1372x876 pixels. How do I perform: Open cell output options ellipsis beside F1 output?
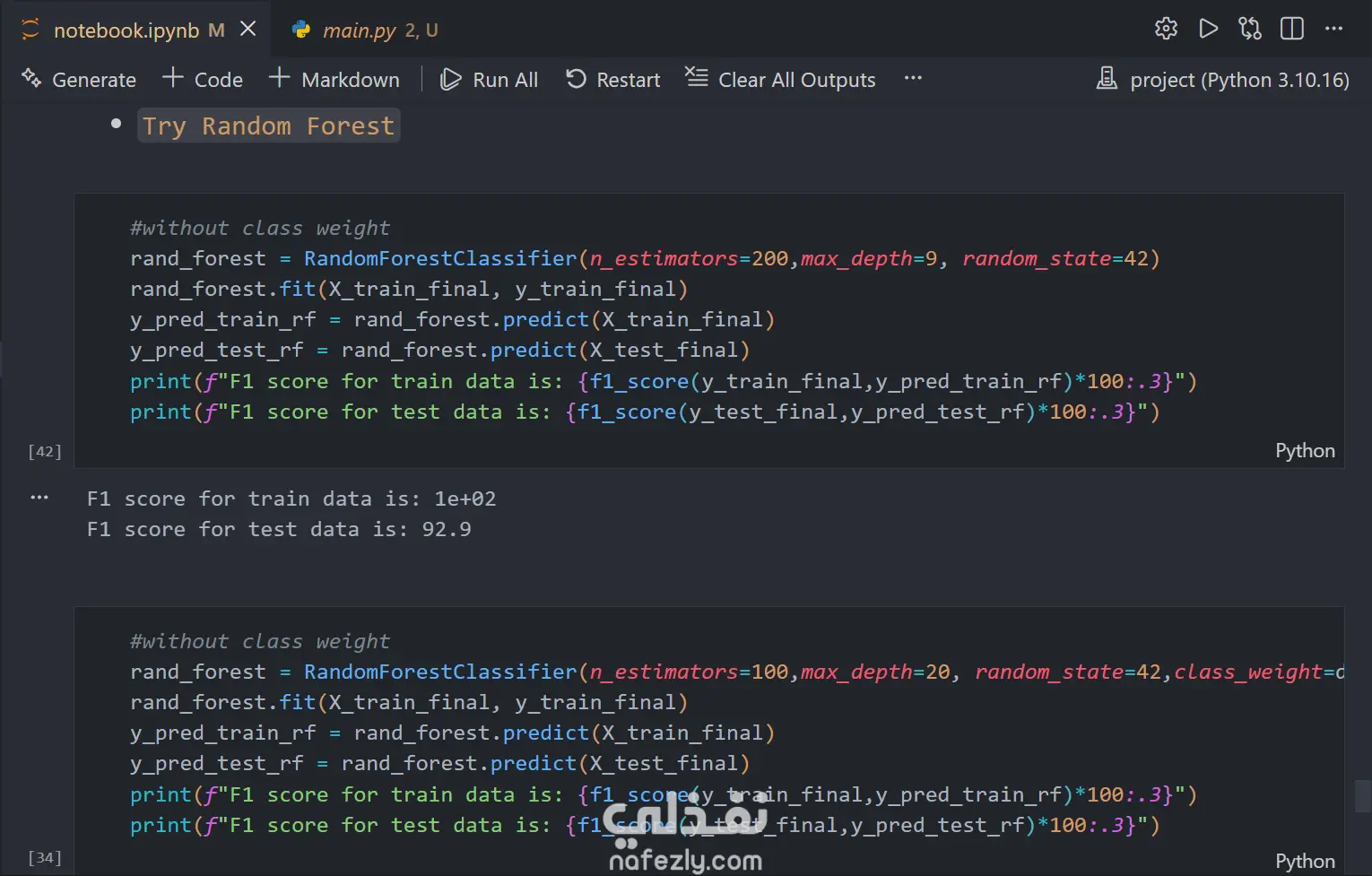[39, 498]
